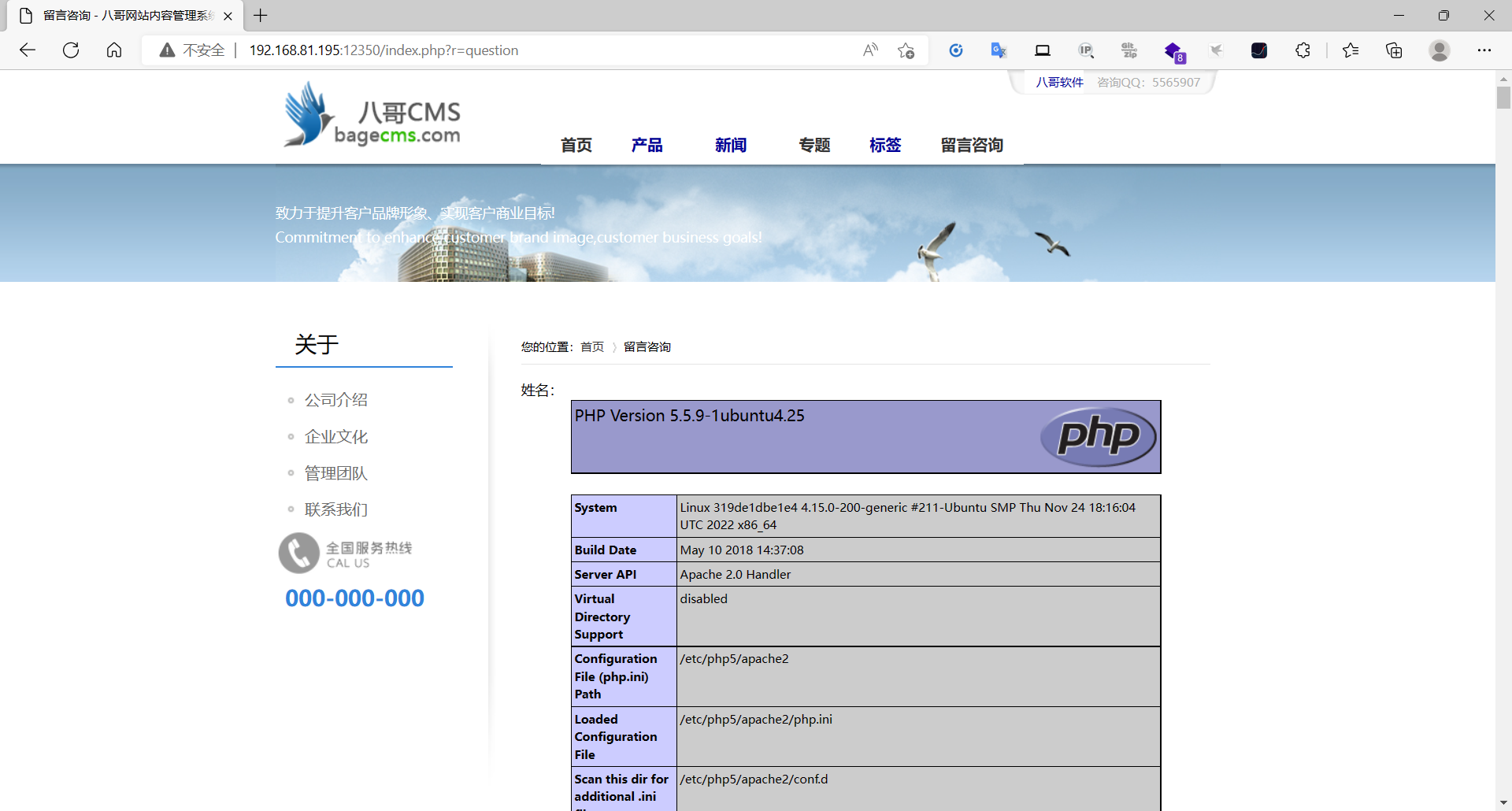This screenshot has width=1512, height=811.
Task: Click the Loaded Configuration File label cell
Action: tap(624, 737)
